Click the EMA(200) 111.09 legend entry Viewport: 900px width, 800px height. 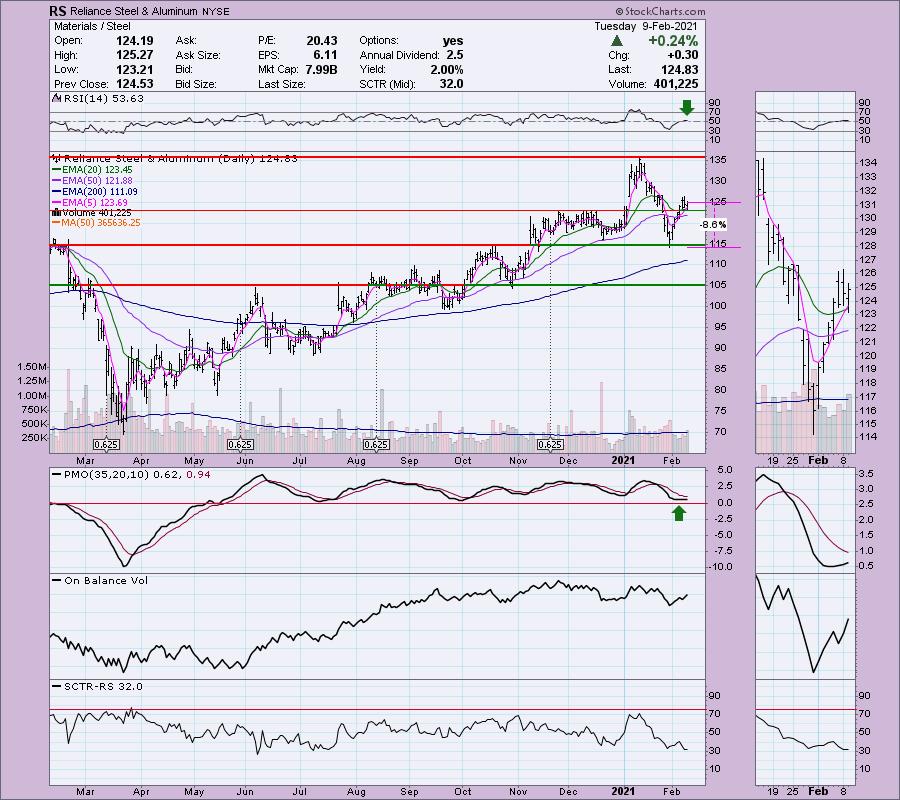pos(94,192)
